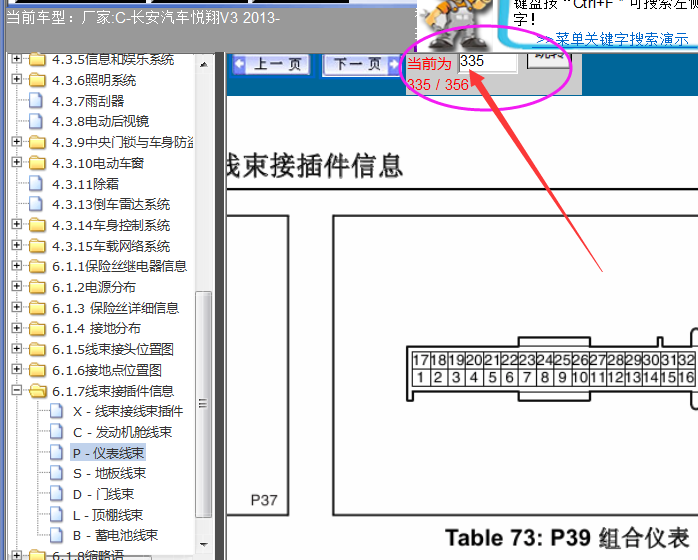The width and height of the screenshot is (698, 560).
Task: Click document icon of X - 线束接线束插件
Action: pyautogui.click(x=56, y=411)
